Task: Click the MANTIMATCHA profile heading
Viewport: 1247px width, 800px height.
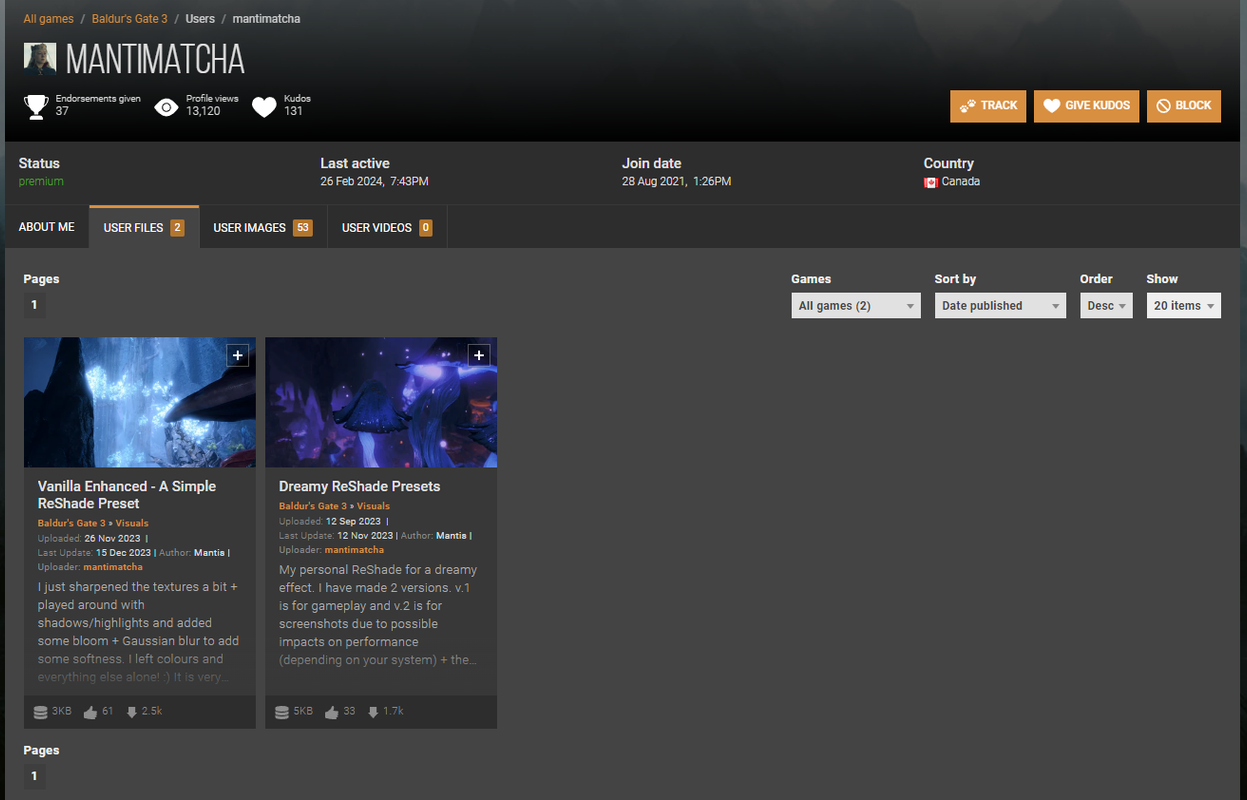Action: tap(155, 60)
